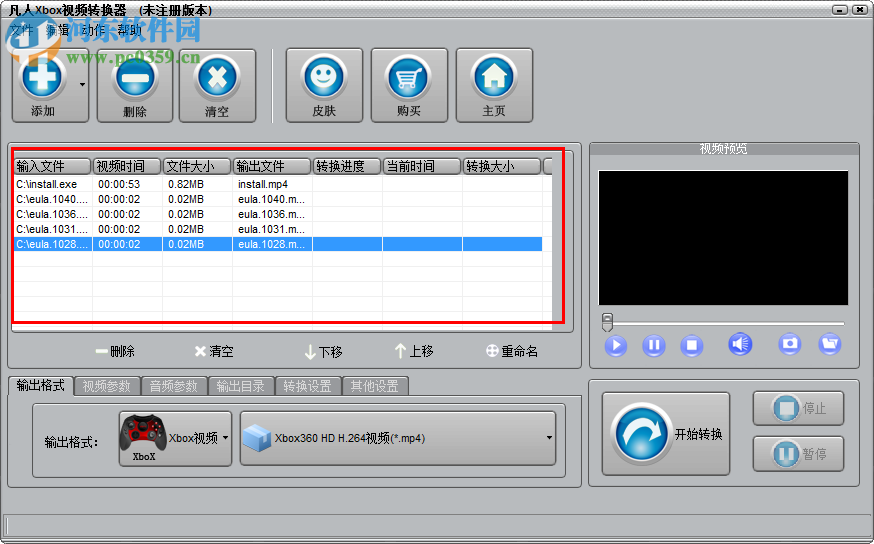Viewport: 874px width, 544px height.
Task: Select the C:\install.exe row
Action: pyautogui.click(x=278, y=184)
